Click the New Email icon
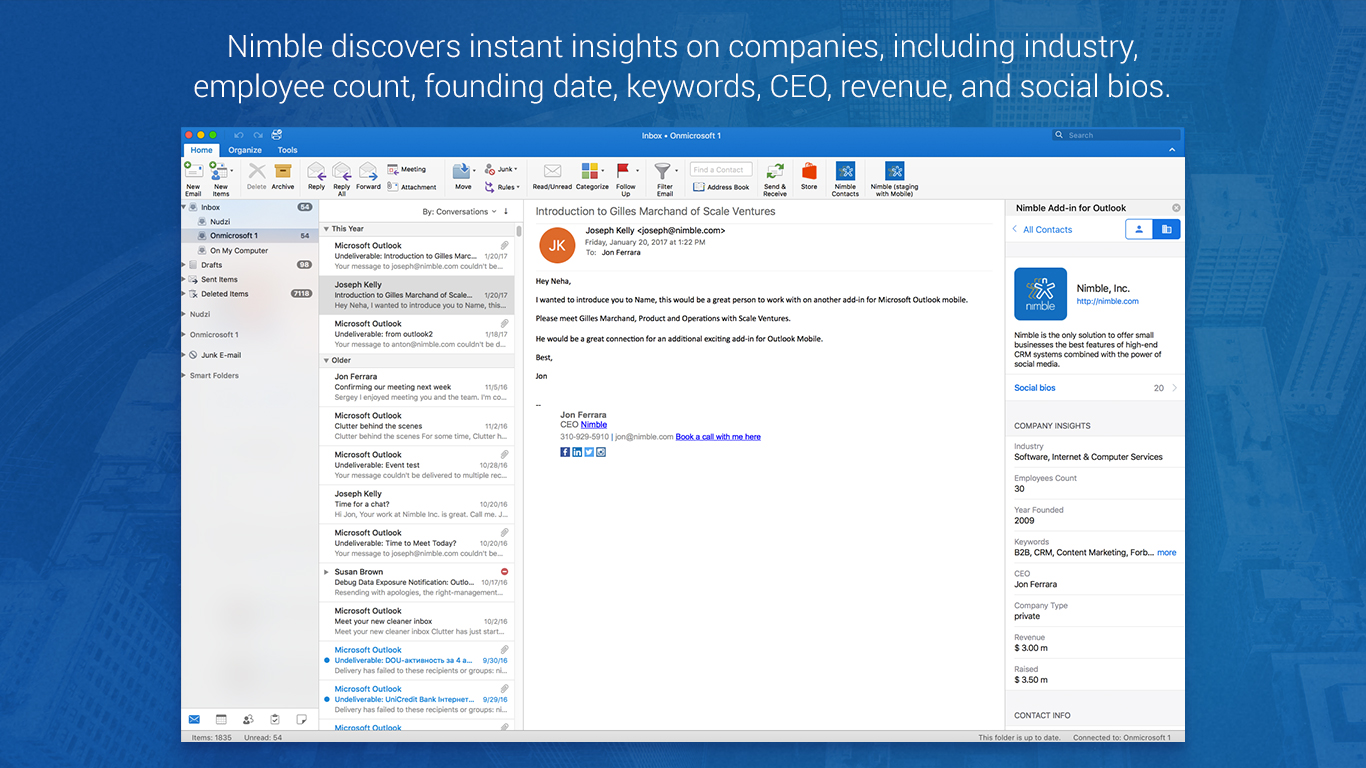Screen dimensions: 1366x768 pos(193,171)
